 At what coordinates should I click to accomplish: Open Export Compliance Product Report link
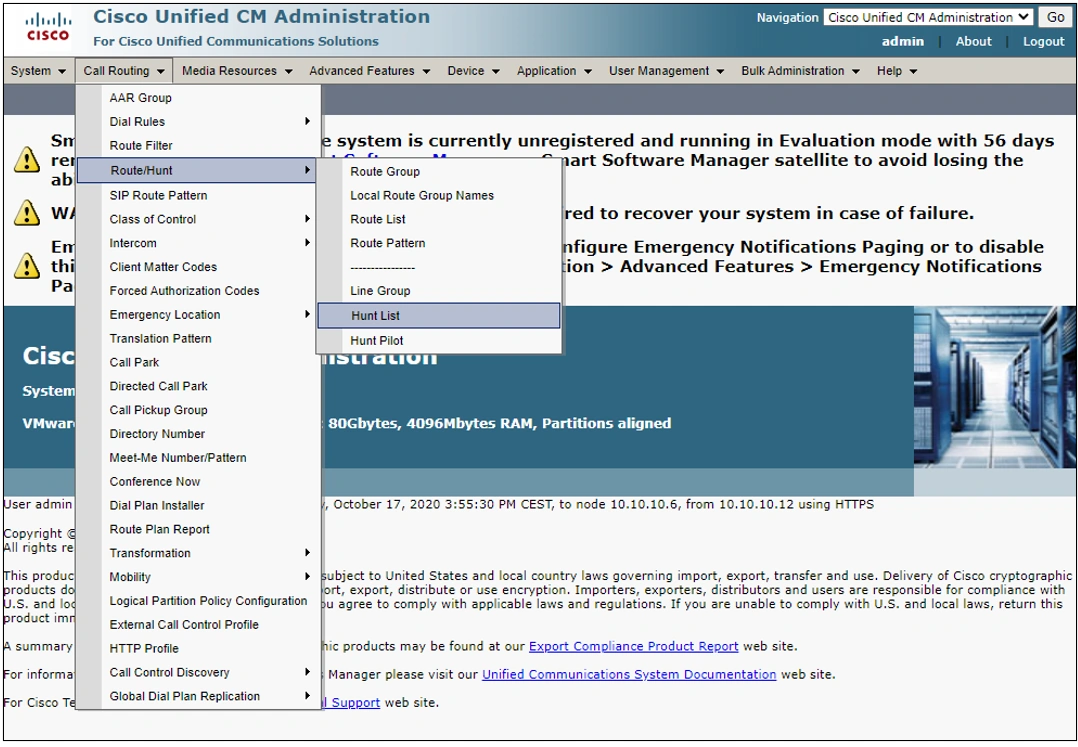tap(633, 647)
